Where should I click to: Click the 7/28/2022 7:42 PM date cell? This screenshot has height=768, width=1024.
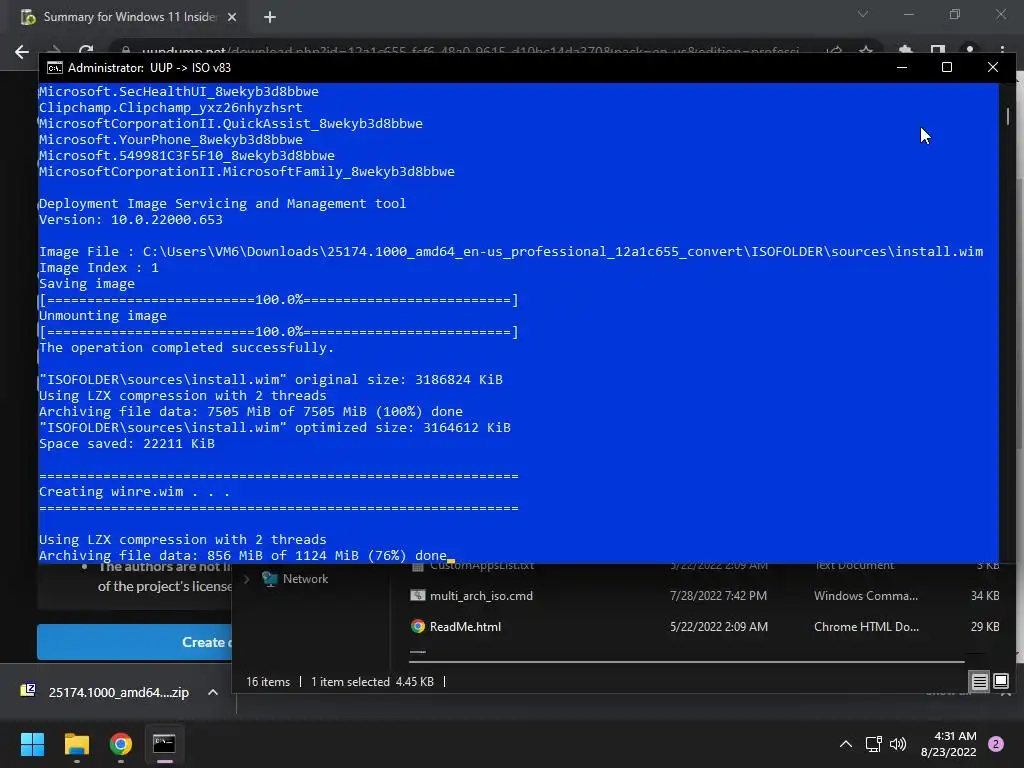point(718,596)
